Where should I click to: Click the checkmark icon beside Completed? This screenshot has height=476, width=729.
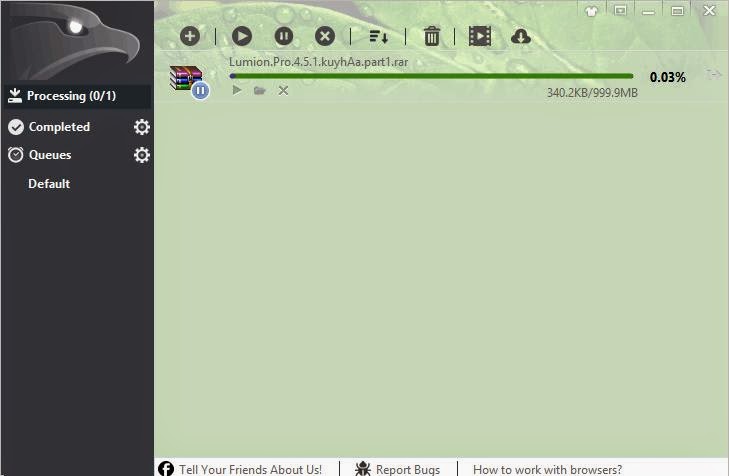(16, 127)
